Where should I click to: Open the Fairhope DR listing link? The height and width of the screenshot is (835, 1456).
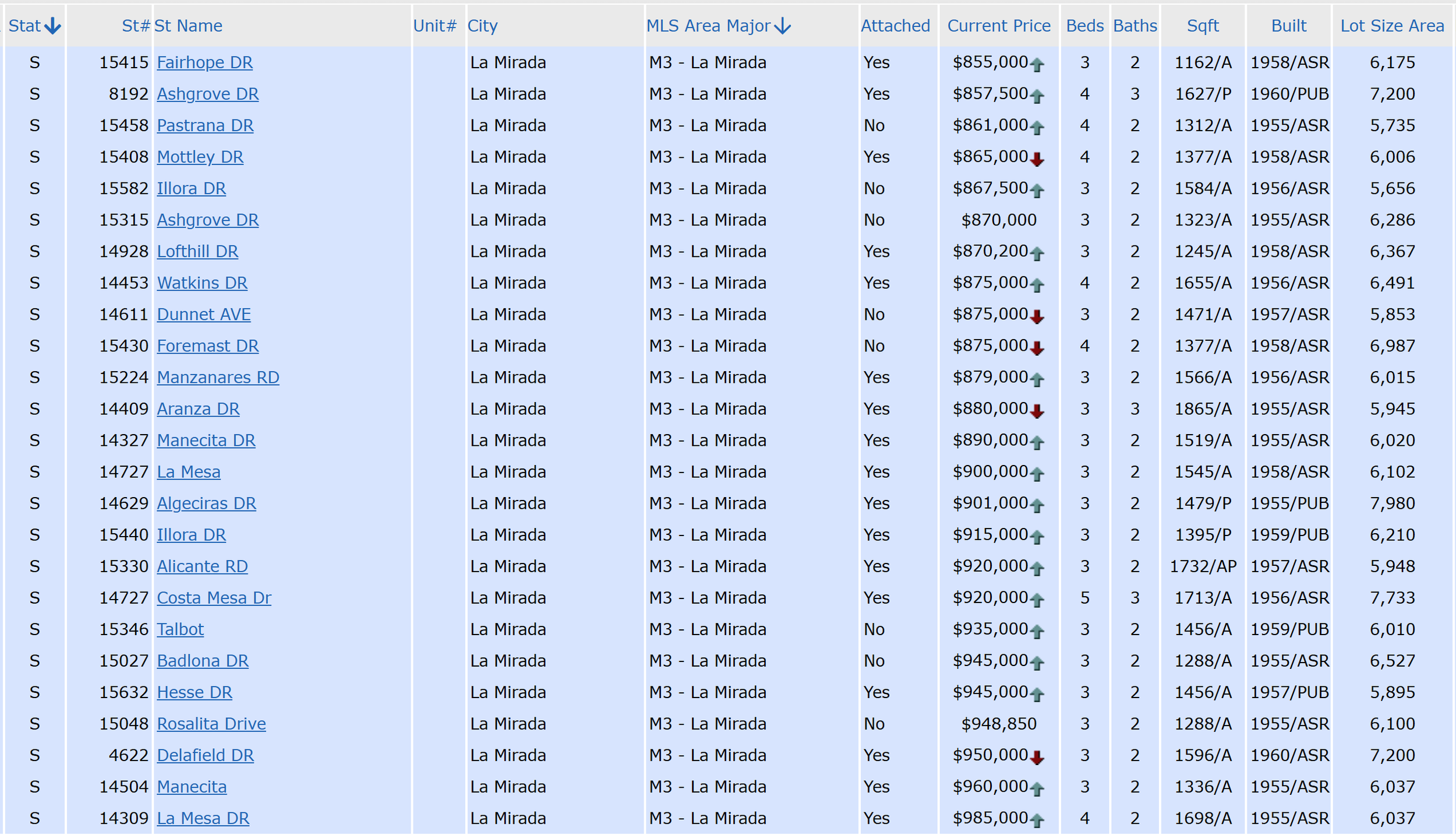[x=204, y=62]
